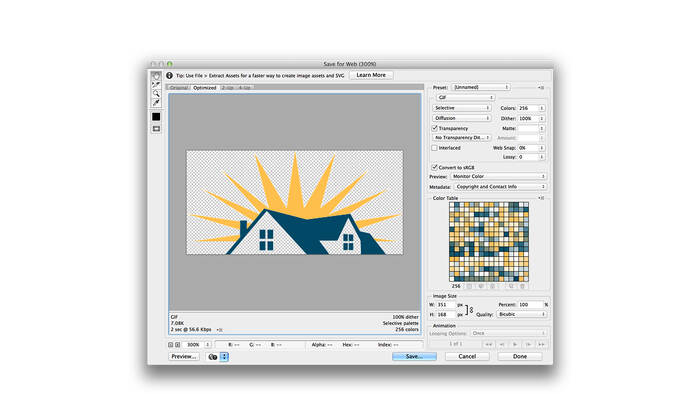Click the constrain proportions link icon
Viewport: 700px width, 394px height.
471,310
